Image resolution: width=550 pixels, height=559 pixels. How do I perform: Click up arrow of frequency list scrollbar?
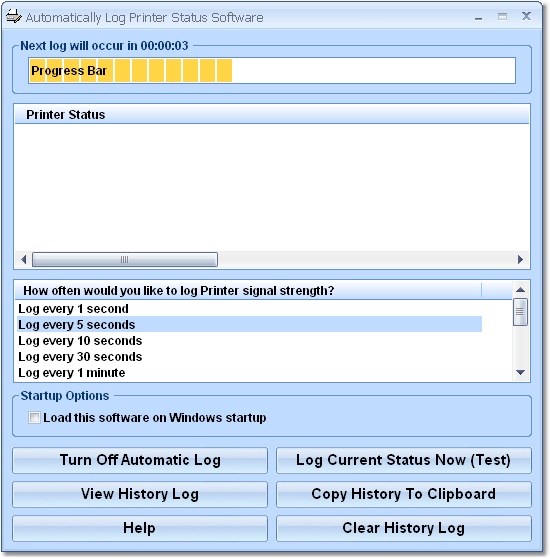point(520,289)
